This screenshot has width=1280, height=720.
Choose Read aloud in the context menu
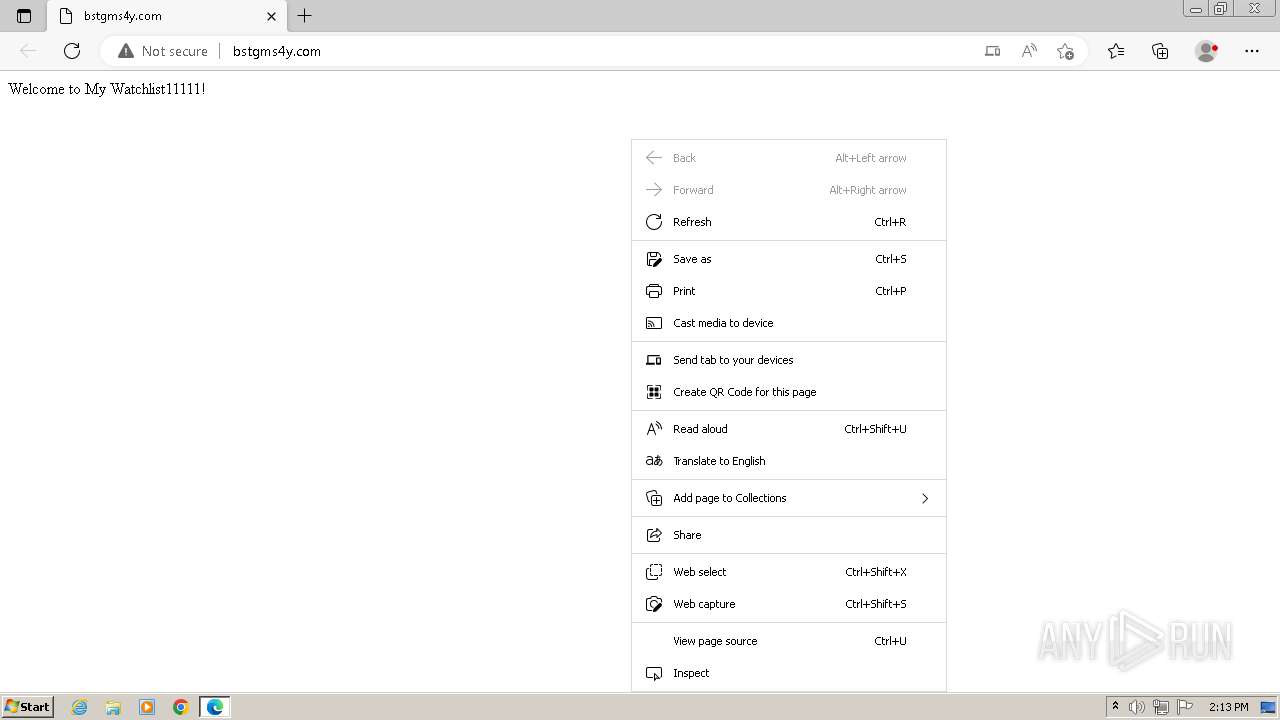(x=789, y=429)
